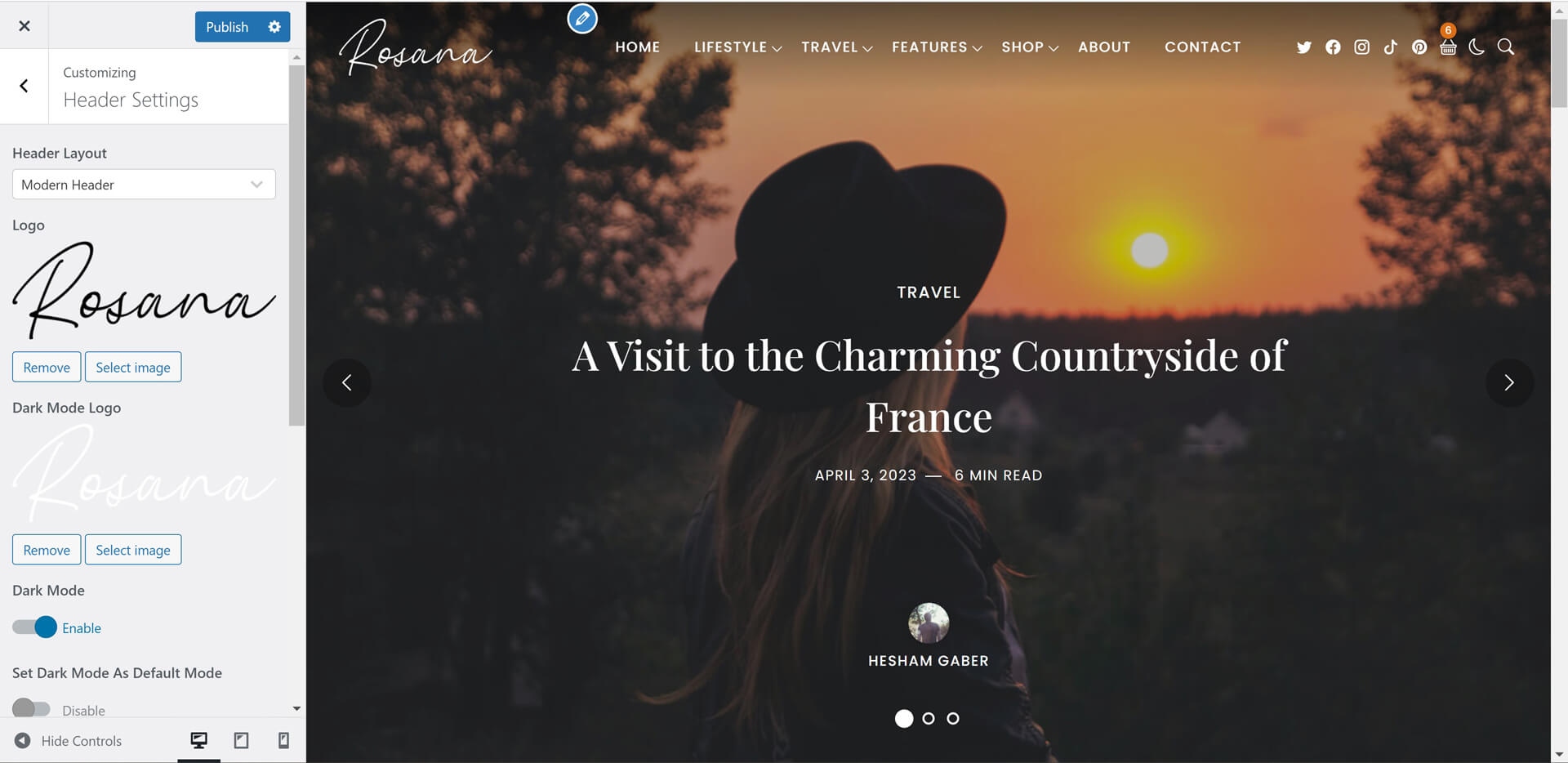Screen dimensions: 1568x763
Task: Open the Header Layout dropdown
Action: pos(144,185)
